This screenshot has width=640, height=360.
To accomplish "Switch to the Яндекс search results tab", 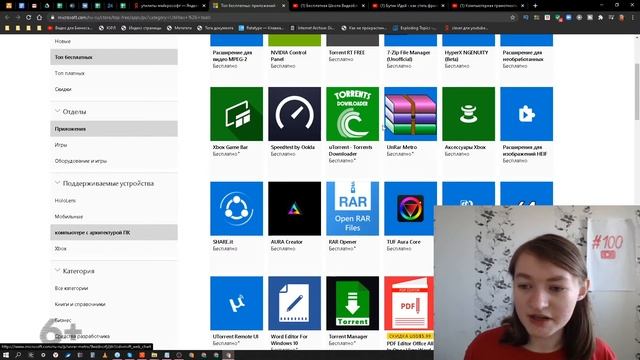I will point(169,6).
